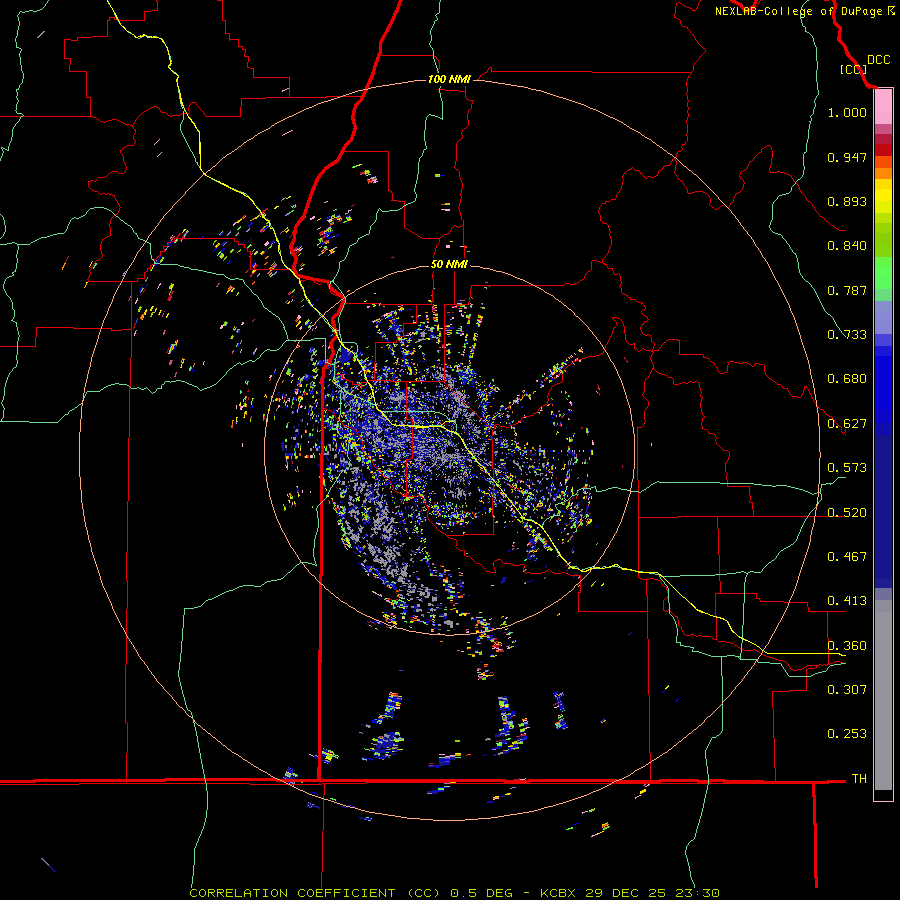900x900 pixels.
Task: Click the 0.5 DEG elevation text
Action: pyautogui.click(x=480, y=893)
